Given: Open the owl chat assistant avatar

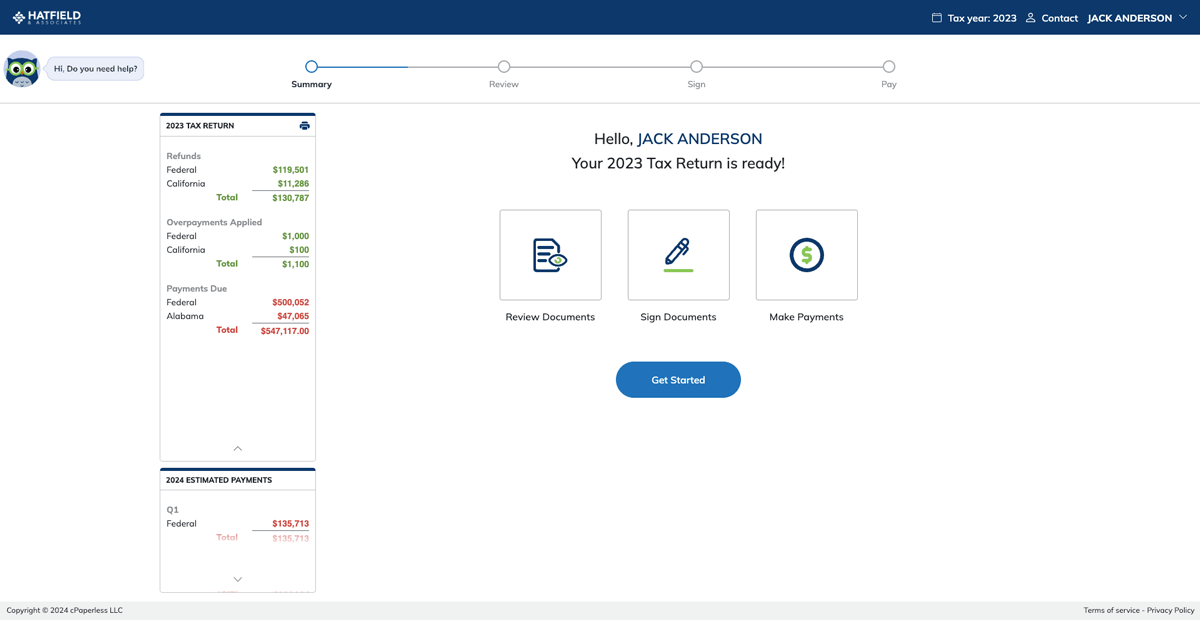Looking at the screenshot, I should coord(22,68).
